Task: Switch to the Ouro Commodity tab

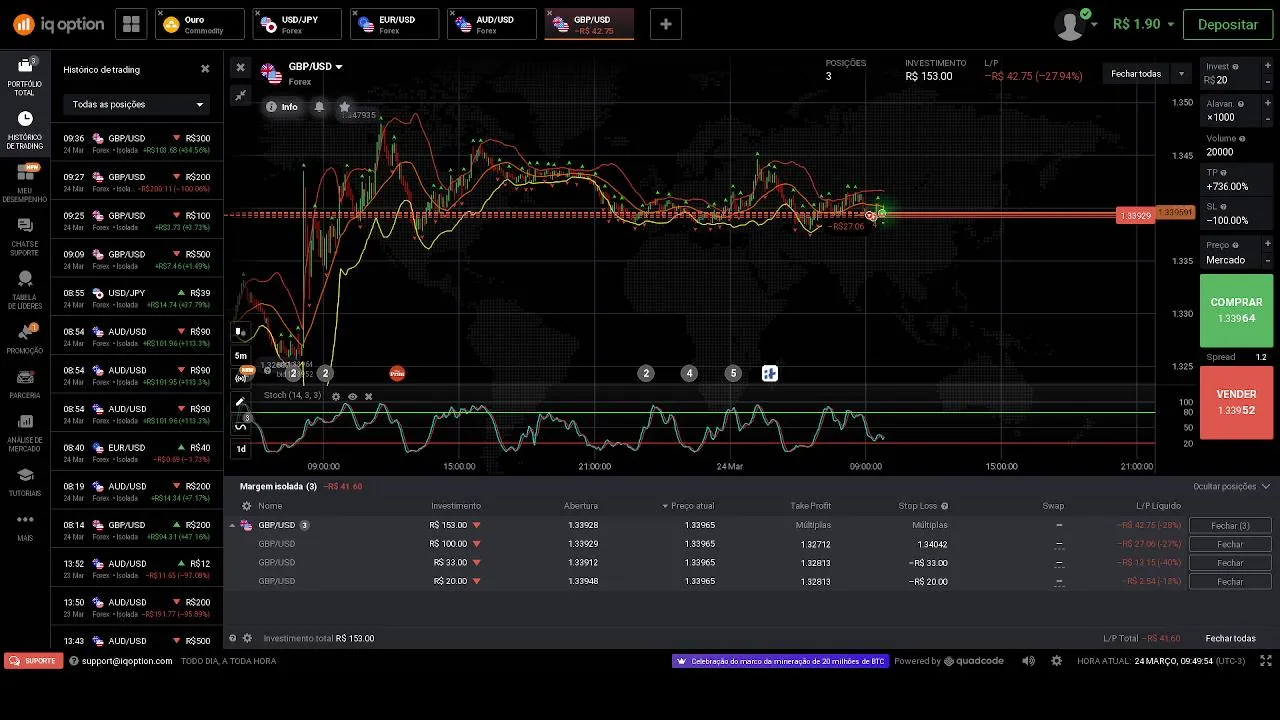Action: pyautogui.click(x=200, y=24)
